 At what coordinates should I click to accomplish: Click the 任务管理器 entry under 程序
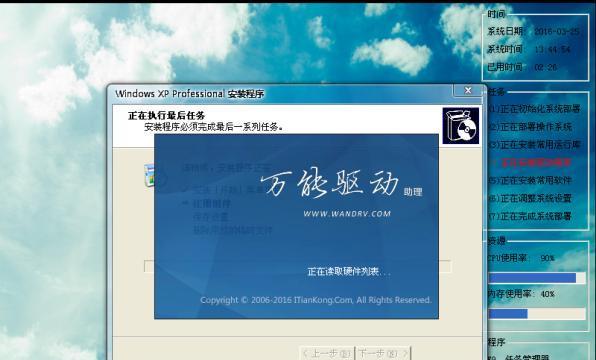click(528, 357)
